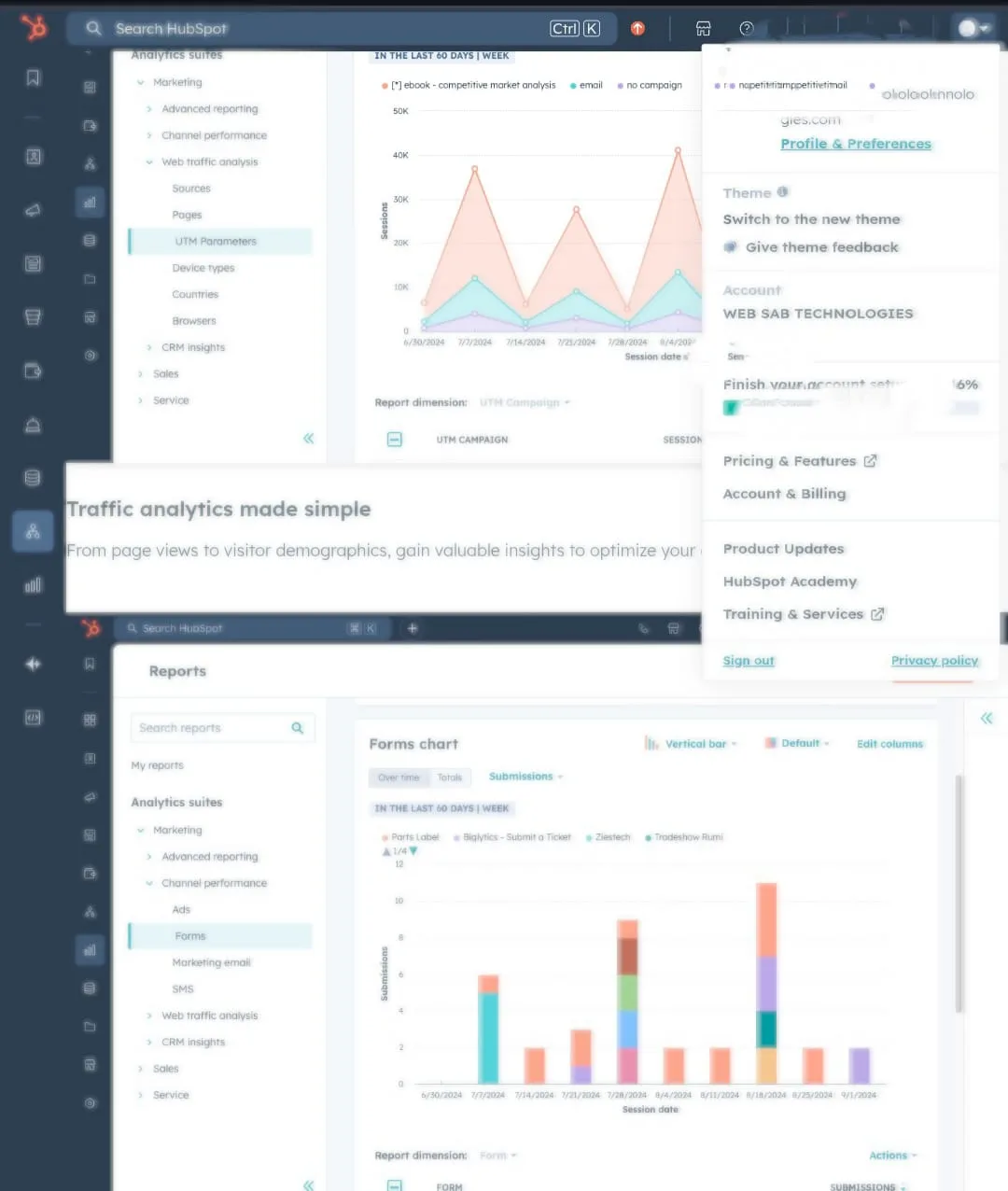Open the UTM Campaign report dimension dropdown
The height and width of the screenshot is (1191, 1008).
pos(525,402)
